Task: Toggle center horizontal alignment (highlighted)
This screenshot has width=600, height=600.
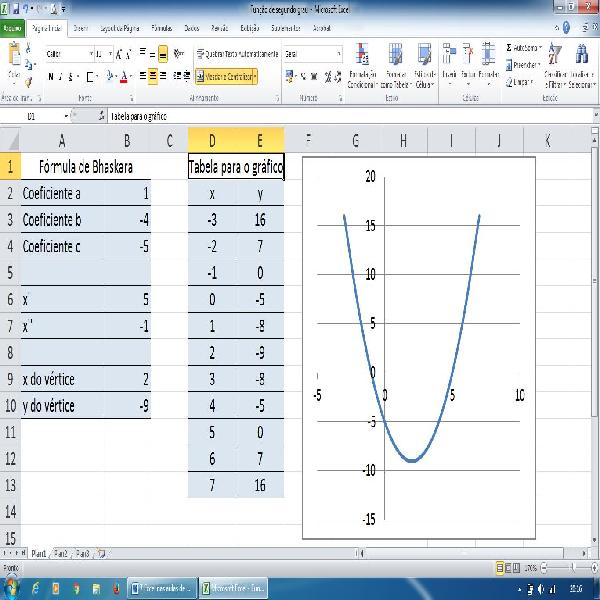Action: pos(153,77)
